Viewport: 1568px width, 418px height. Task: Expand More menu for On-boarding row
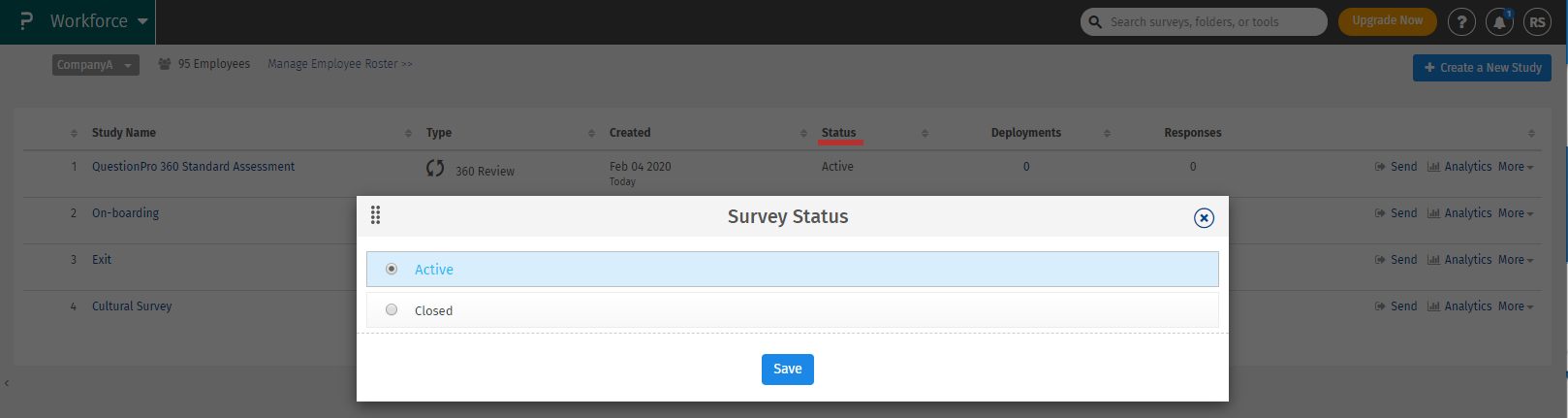pyautogui.click(x=1516, y=213)
